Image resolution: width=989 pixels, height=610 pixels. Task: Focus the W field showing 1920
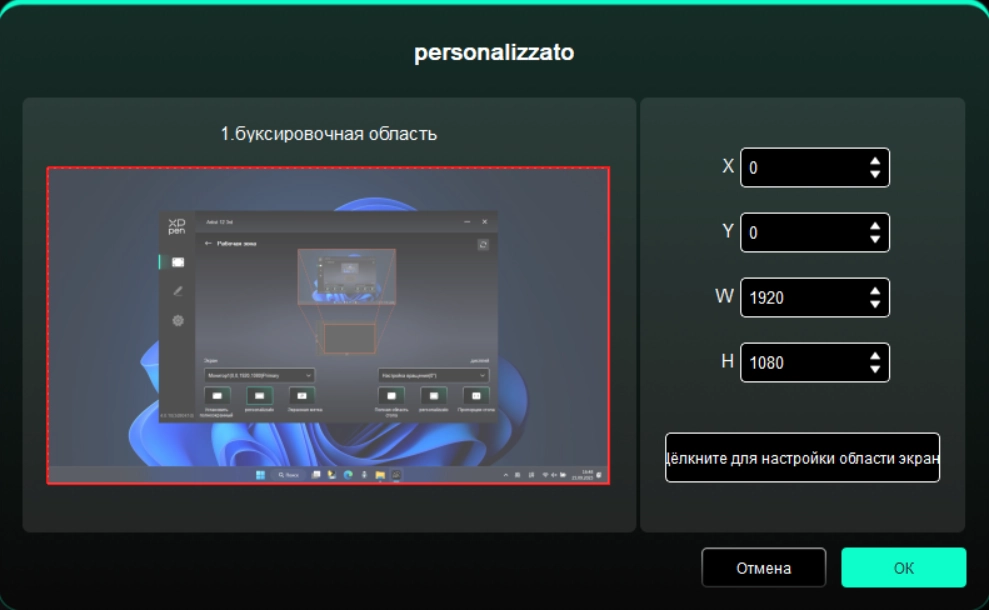click(800, 298)
